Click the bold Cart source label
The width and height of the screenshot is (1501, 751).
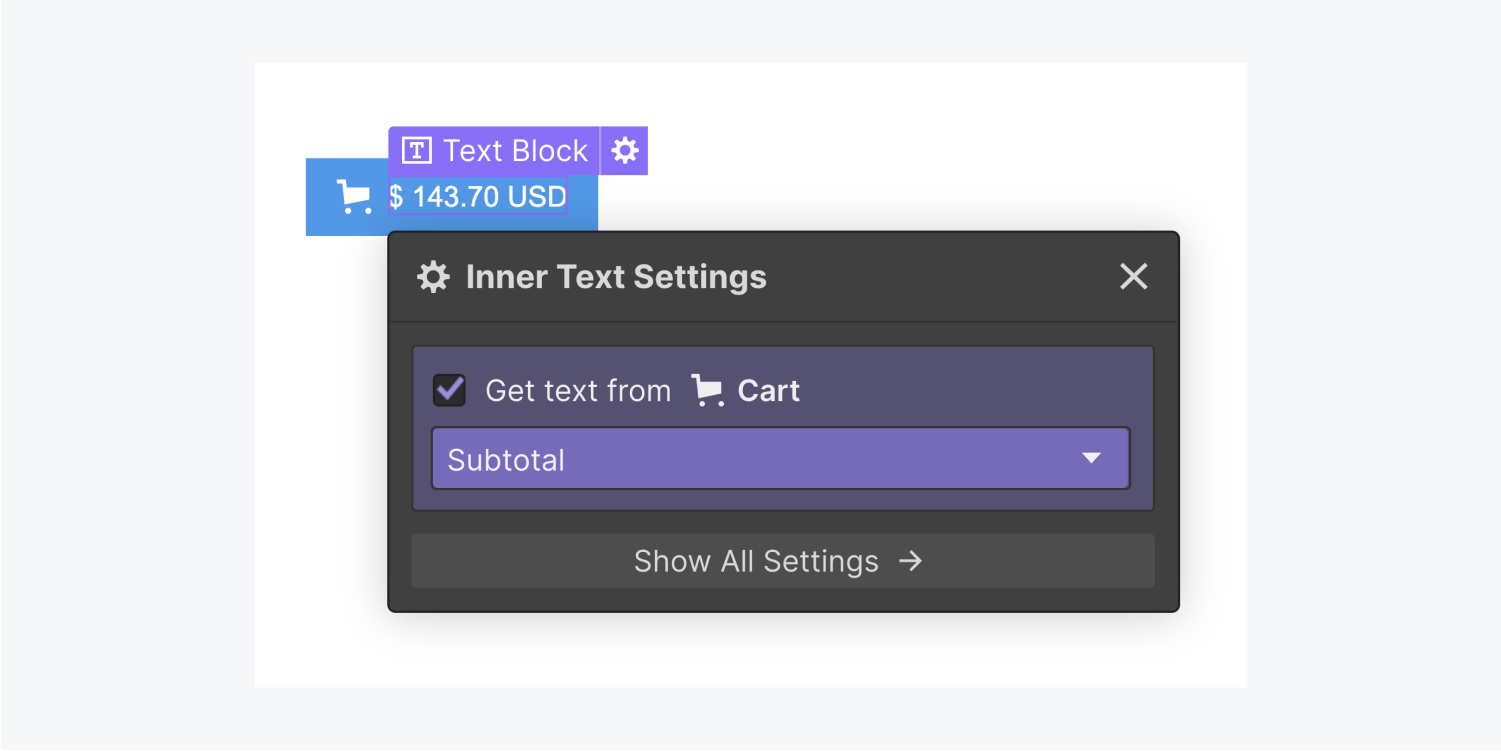[768, 390]
